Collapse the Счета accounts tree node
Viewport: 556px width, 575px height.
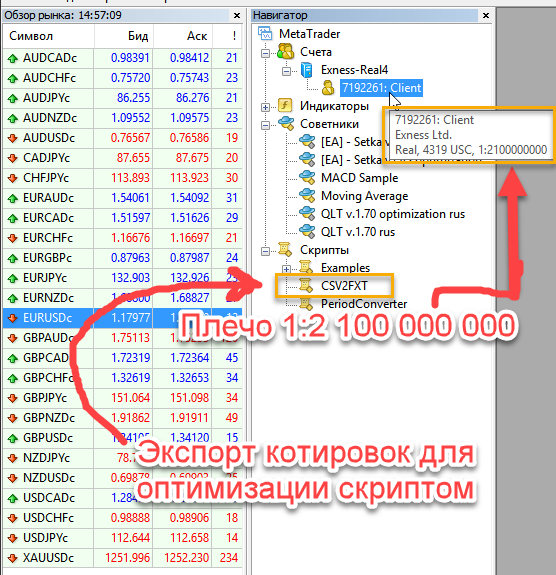point(265,54)
